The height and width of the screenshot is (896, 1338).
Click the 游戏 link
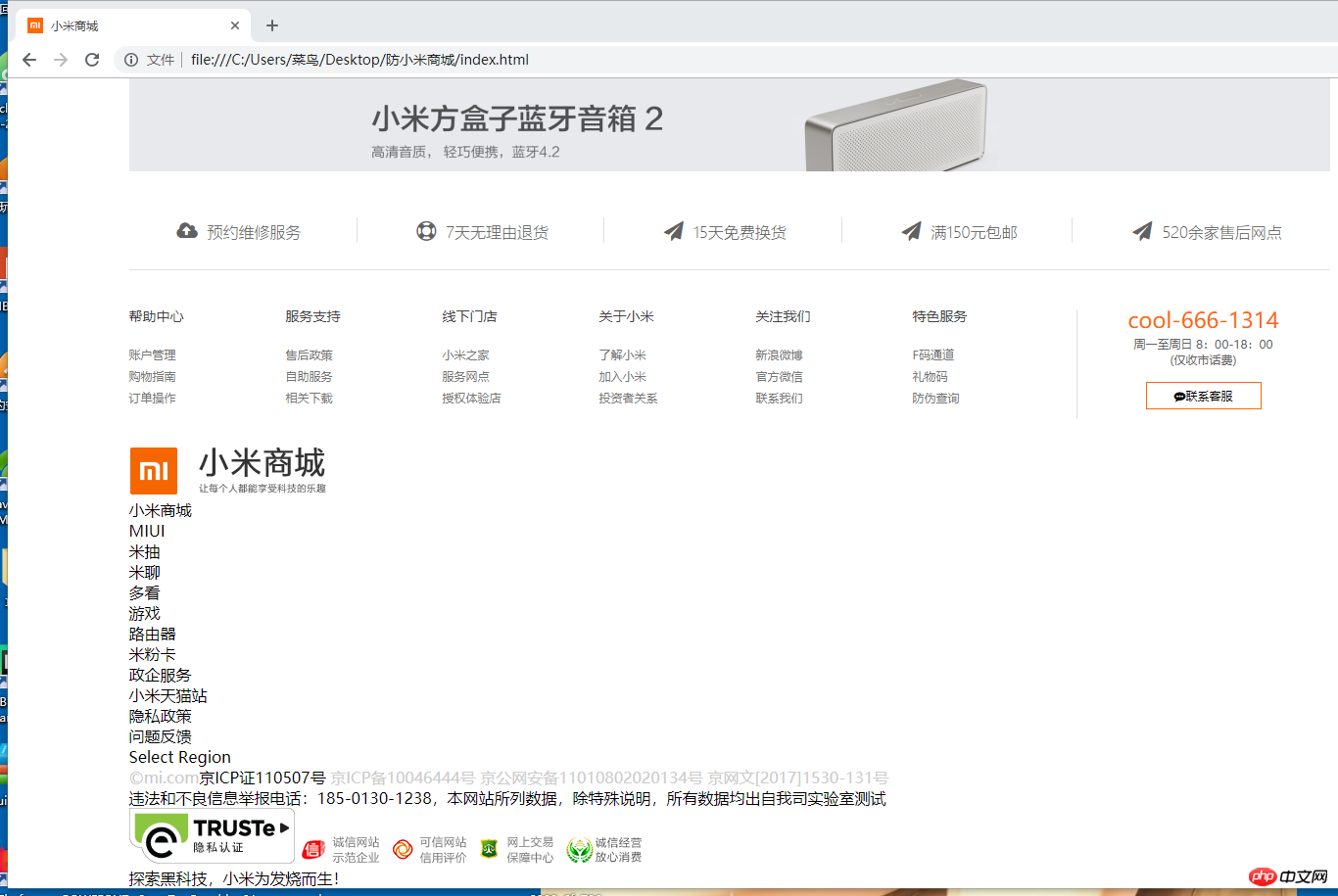(144, 614)
